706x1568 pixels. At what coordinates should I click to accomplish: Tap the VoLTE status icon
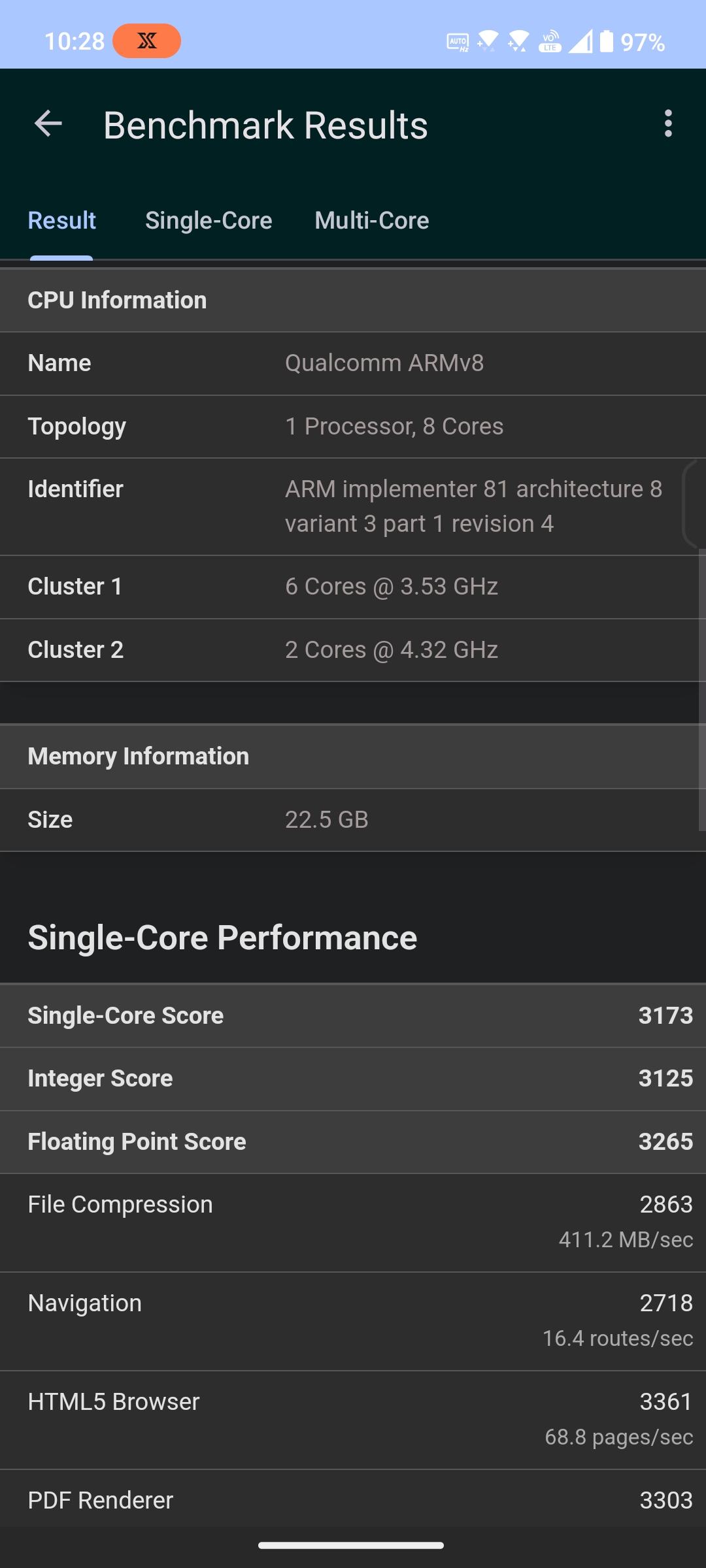click(550, 41)
